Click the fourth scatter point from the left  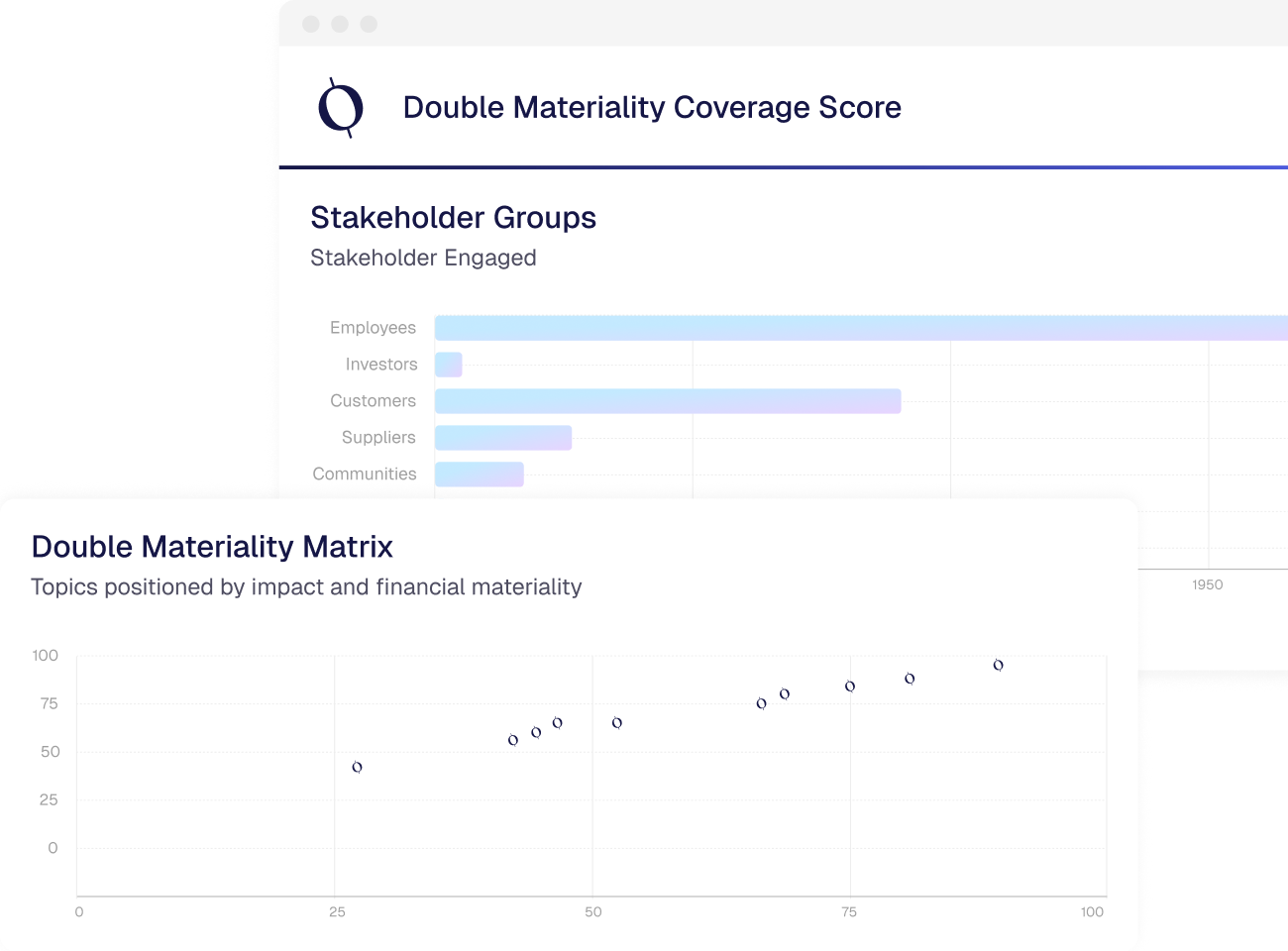click(558, 722)
